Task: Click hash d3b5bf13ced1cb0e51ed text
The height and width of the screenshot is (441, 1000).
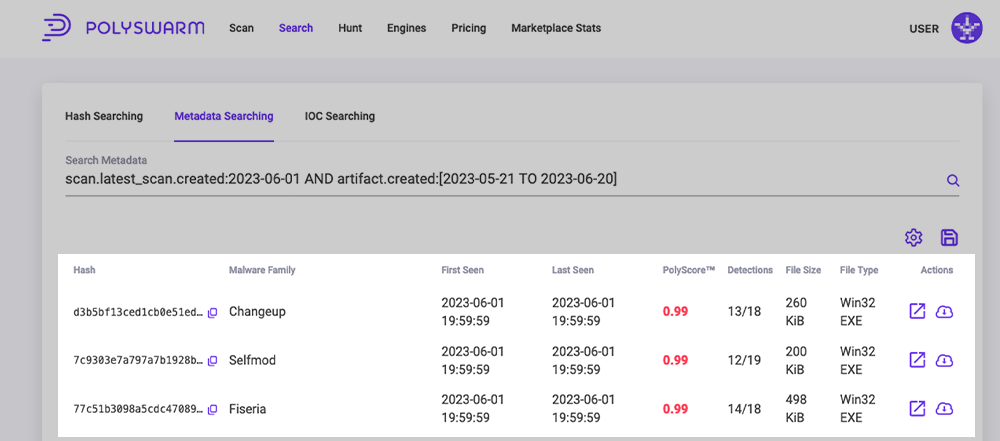Action: pyautogui.click(x=138, y=312)
